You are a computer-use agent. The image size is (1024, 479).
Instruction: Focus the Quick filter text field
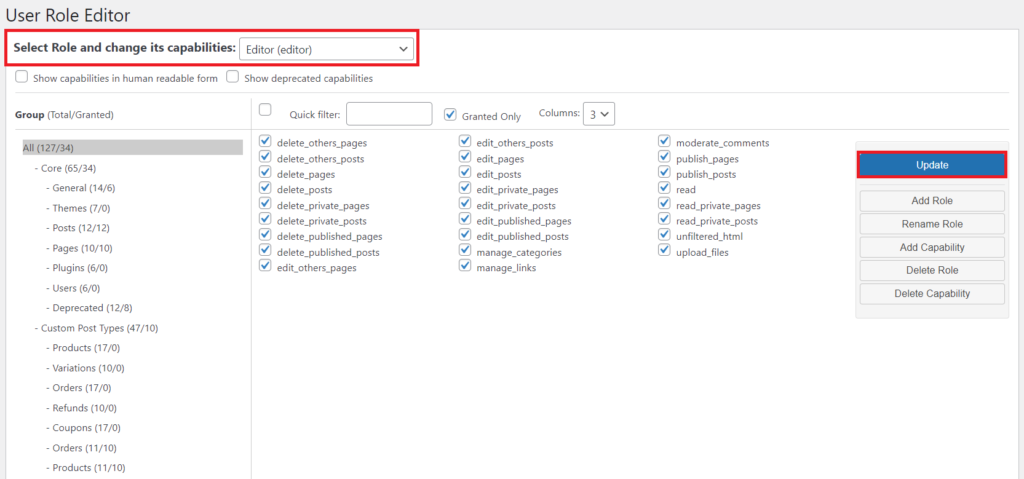(x=389, y=114)
